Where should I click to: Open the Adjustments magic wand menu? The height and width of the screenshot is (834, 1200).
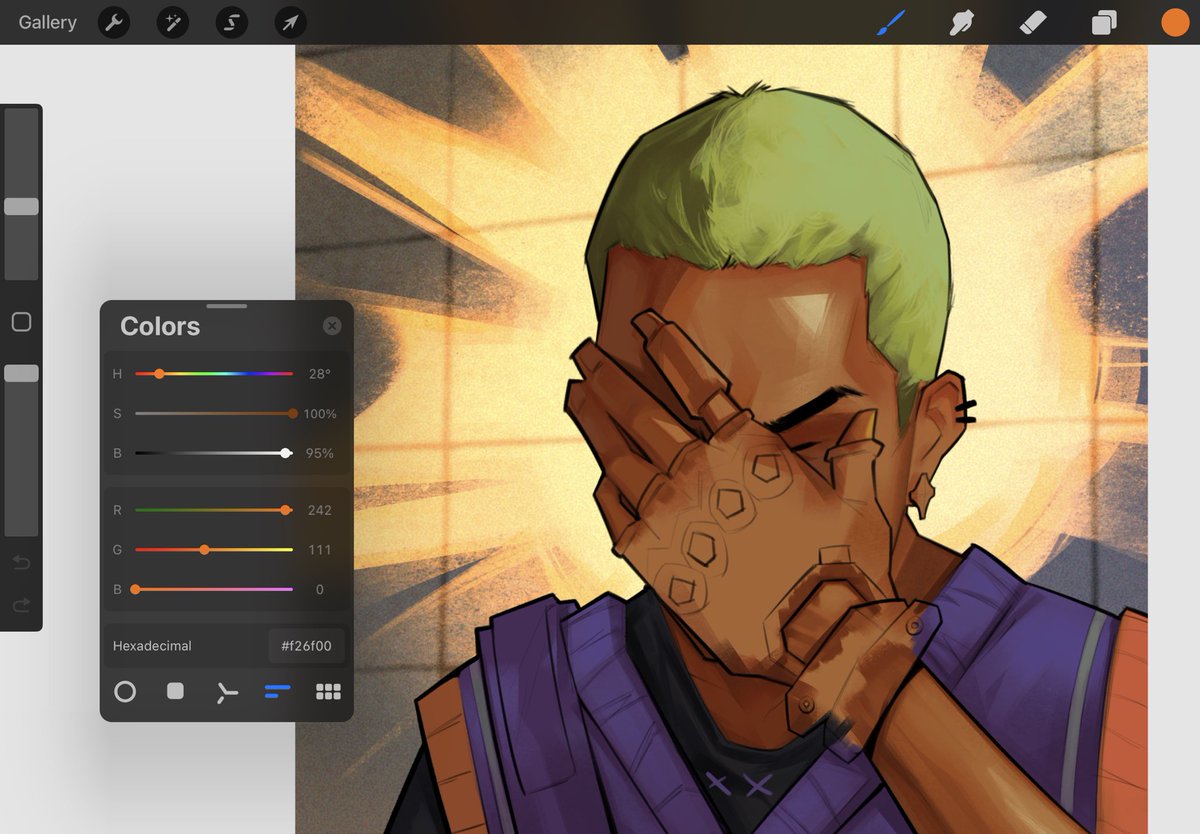point(173,22)
